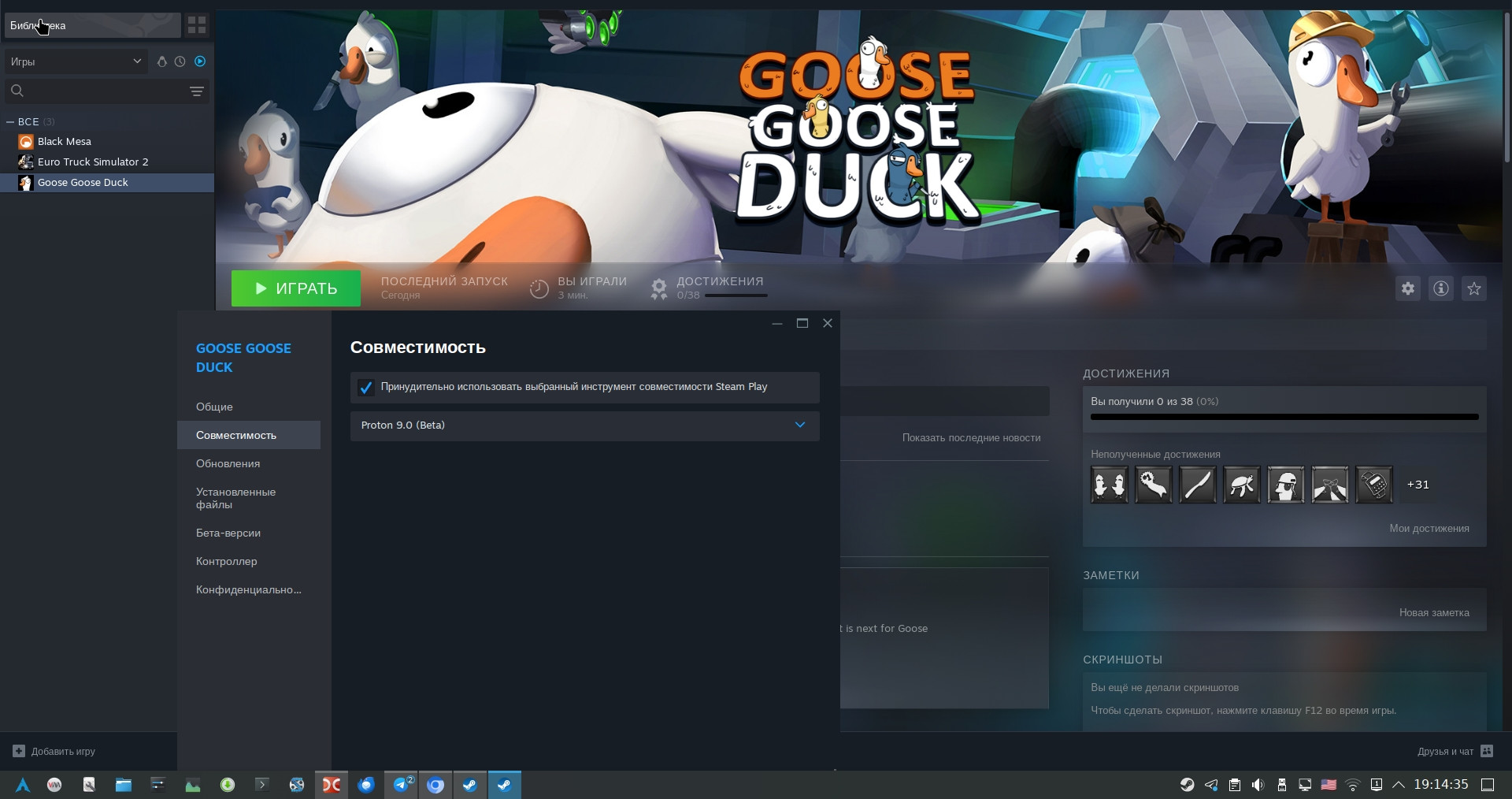The height and width of the screenshot is (799, 1512).
Task: Open the wrench settings tool taskbar icon
Action: tap(89, 785)
